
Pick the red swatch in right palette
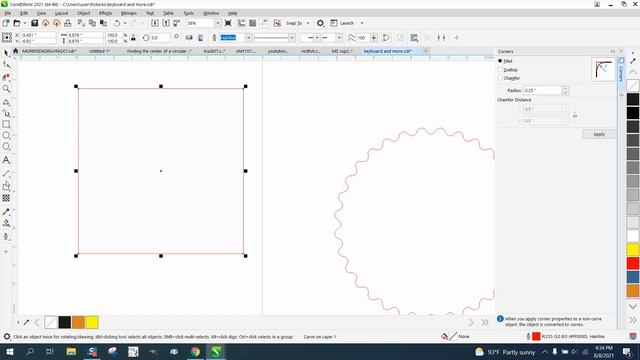point(633,263)
